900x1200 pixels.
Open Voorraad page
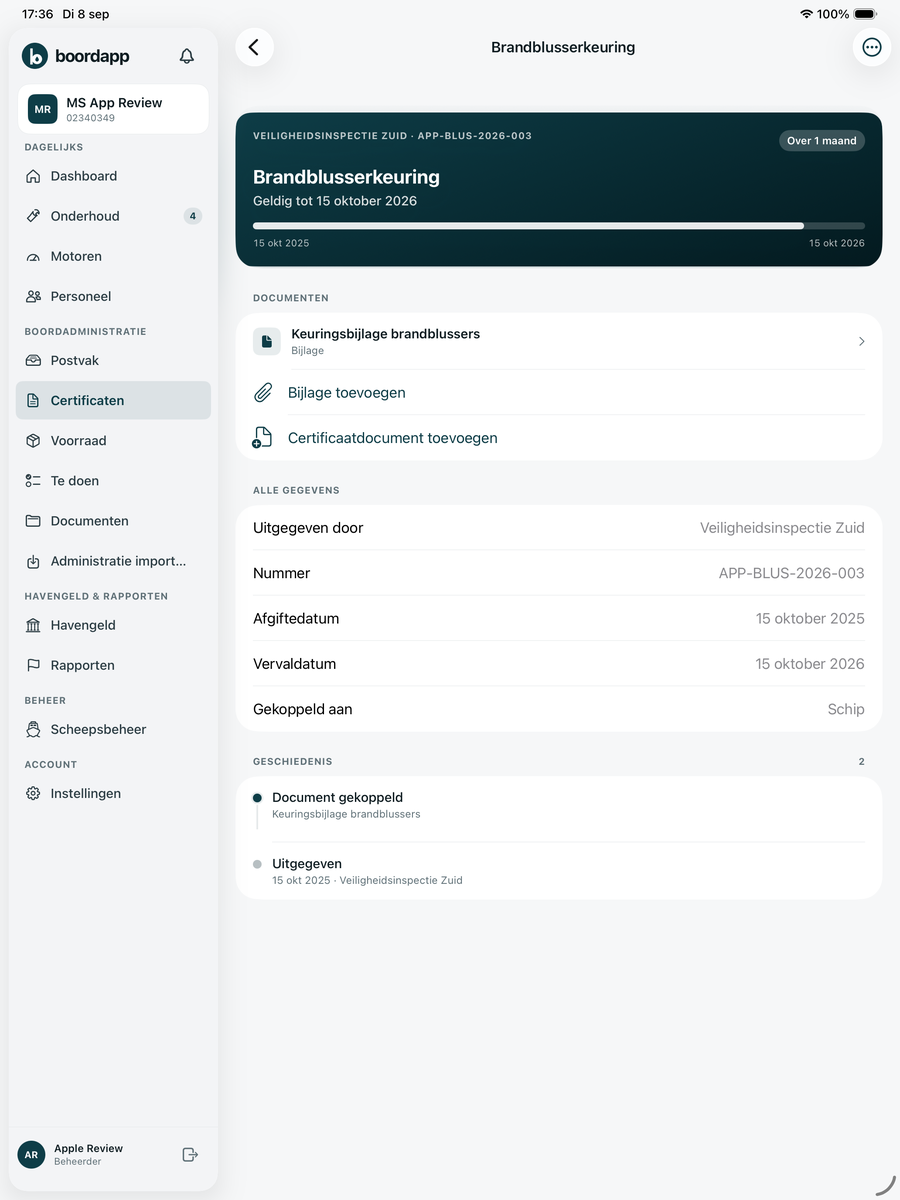[113, 440]
